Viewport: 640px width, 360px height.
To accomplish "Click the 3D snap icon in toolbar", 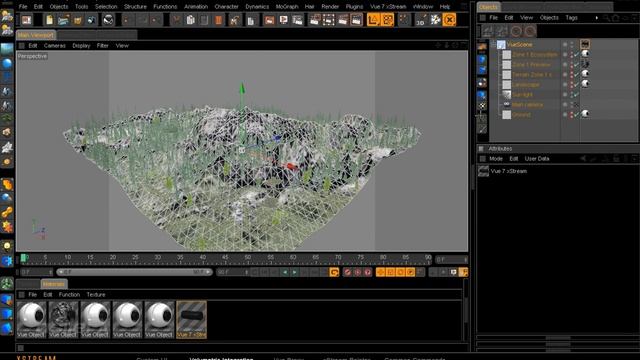I will [x=420, y=20].
